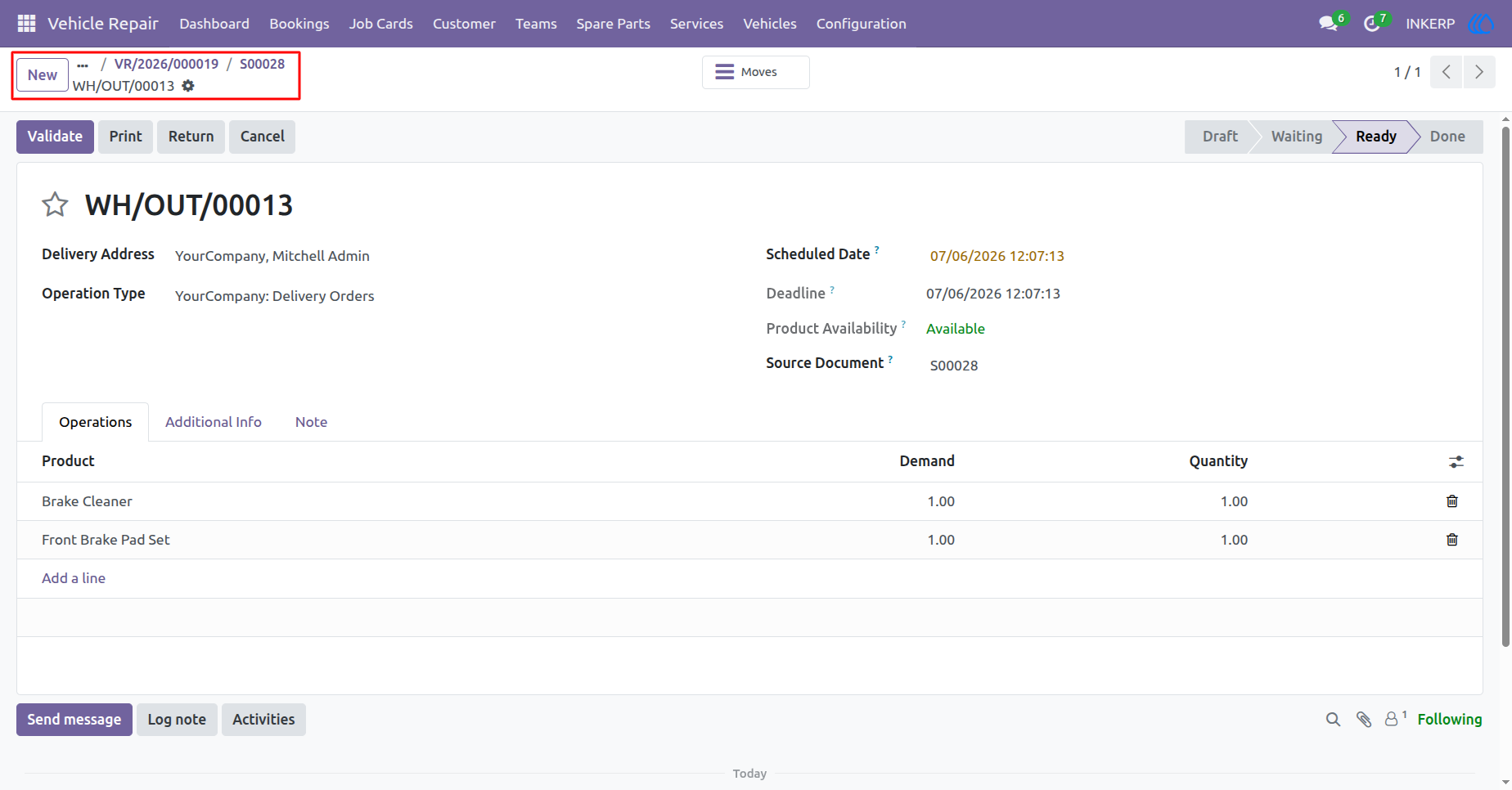Click the Scheduled Date field

click(x=997, y=256)
